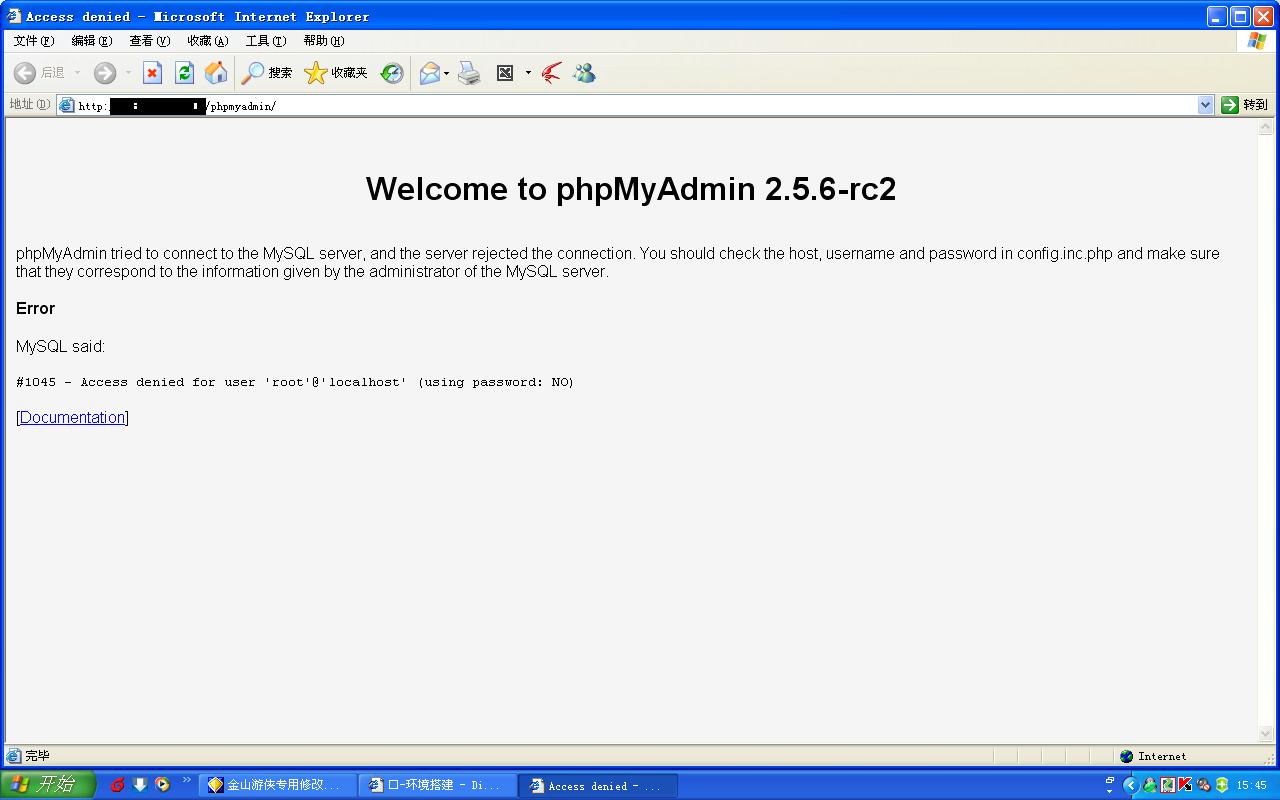This screenshot has width=1280, height=800.
Task: Print the page with the printer icon
Action: coord(469,73)
